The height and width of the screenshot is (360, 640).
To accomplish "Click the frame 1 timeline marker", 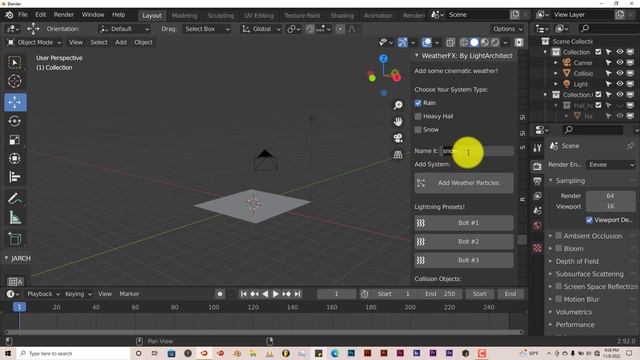I will [19, 307].
